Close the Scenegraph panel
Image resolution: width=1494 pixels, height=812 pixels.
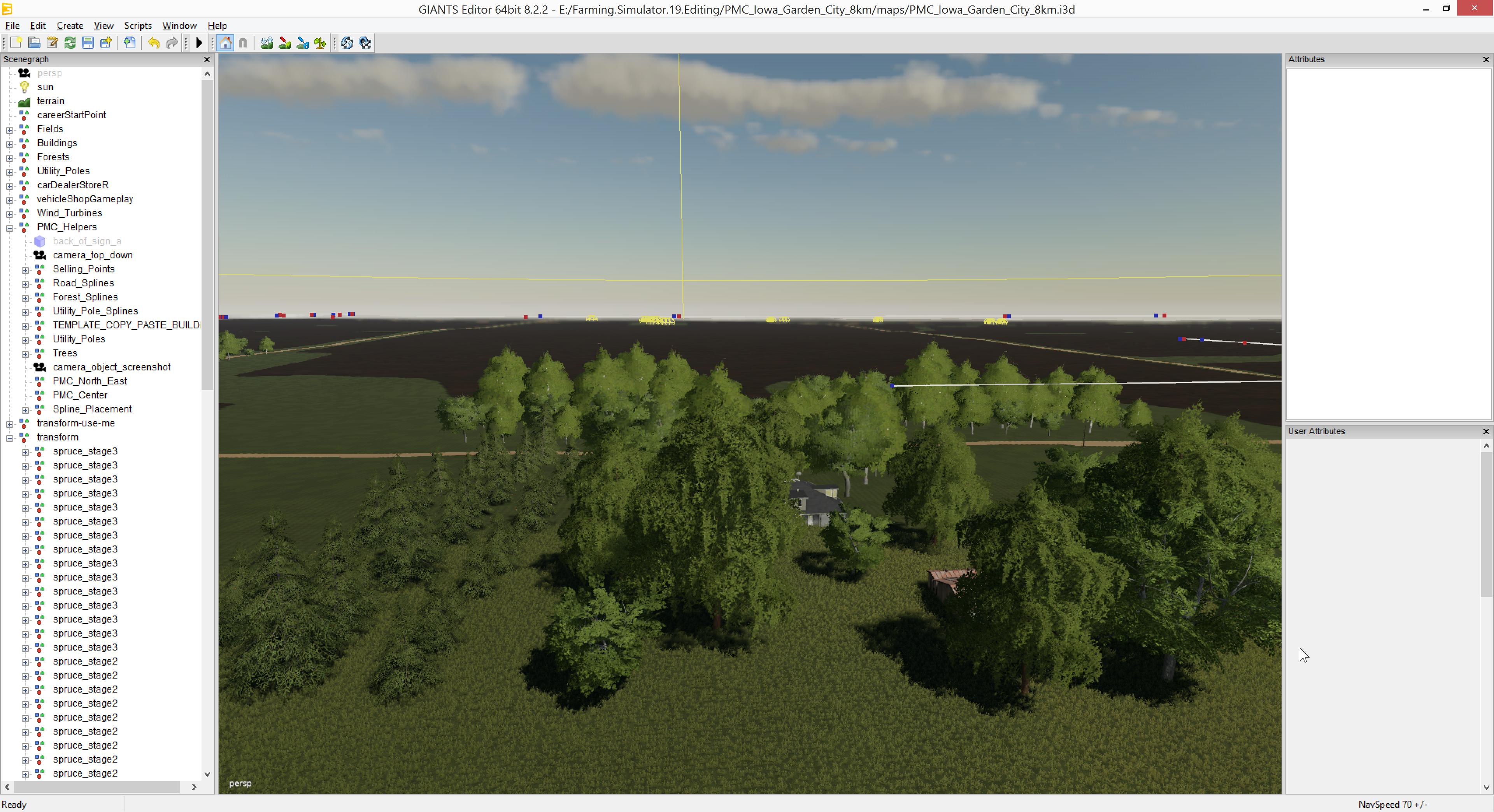(x=207, y=60)
